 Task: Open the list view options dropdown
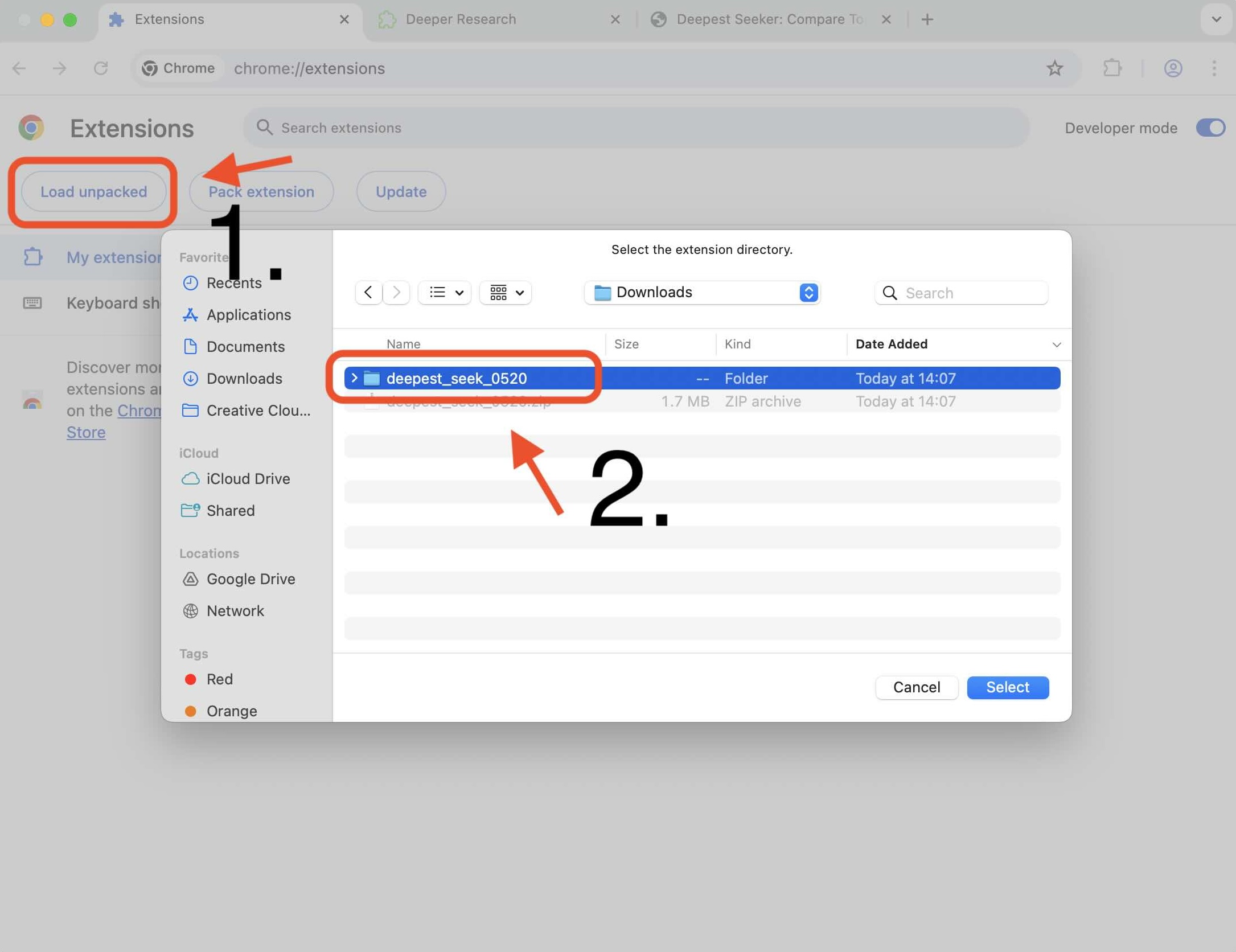pos(445,293)
